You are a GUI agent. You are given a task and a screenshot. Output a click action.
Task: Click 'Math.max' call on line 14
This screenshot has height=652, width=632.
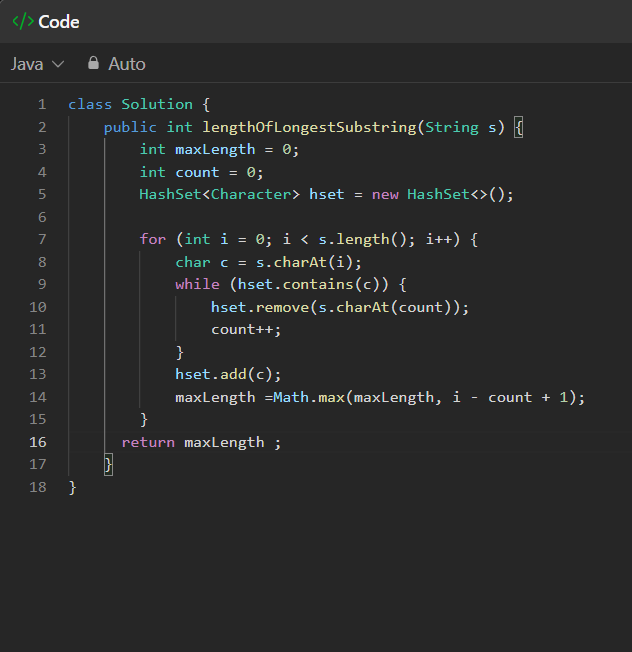click(309, 397)
